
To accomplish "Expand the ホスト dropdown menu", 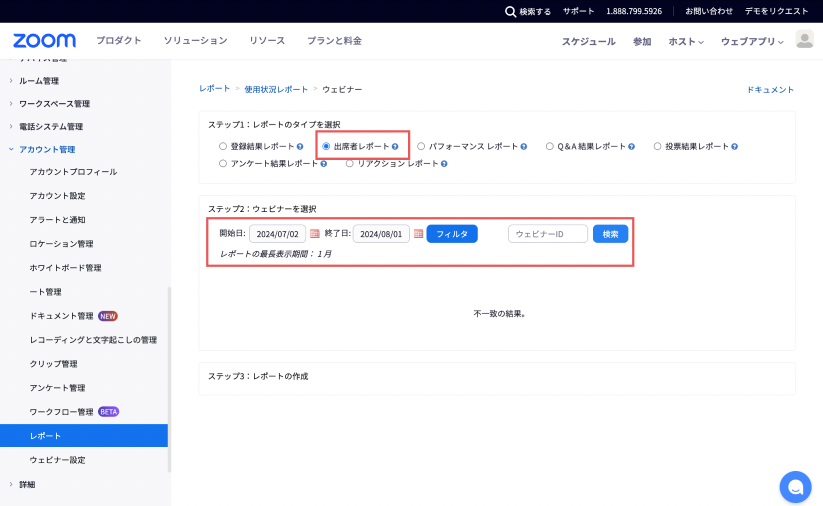I will point(686,41).
